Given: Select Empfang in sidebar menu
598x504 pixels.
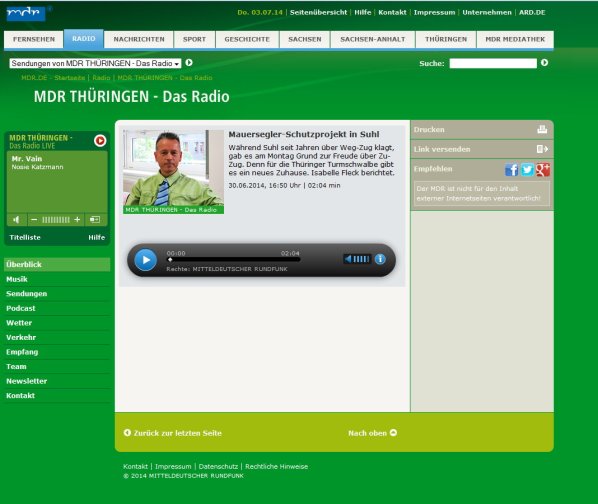Looking at the screenshot, I should [57, 352].
